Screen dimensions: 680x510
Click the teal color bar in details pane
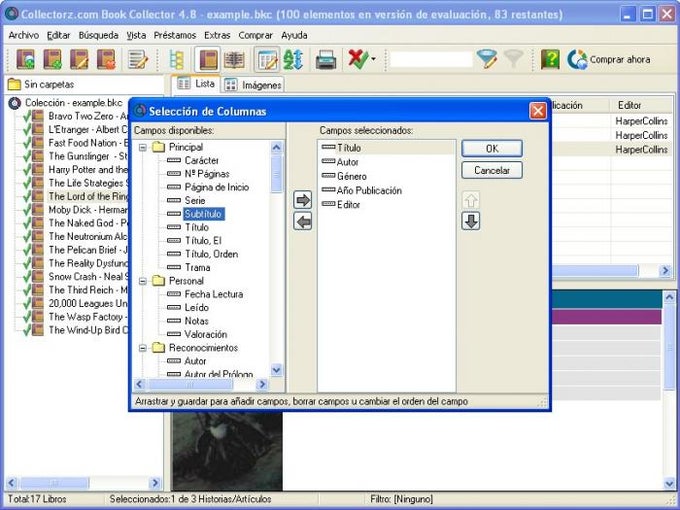[607, 300]
